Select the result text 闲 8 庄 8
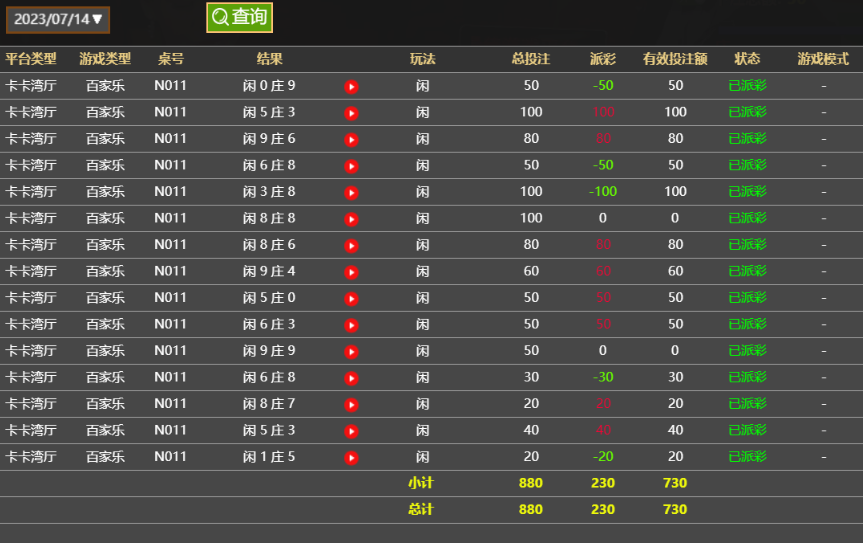 269,218
